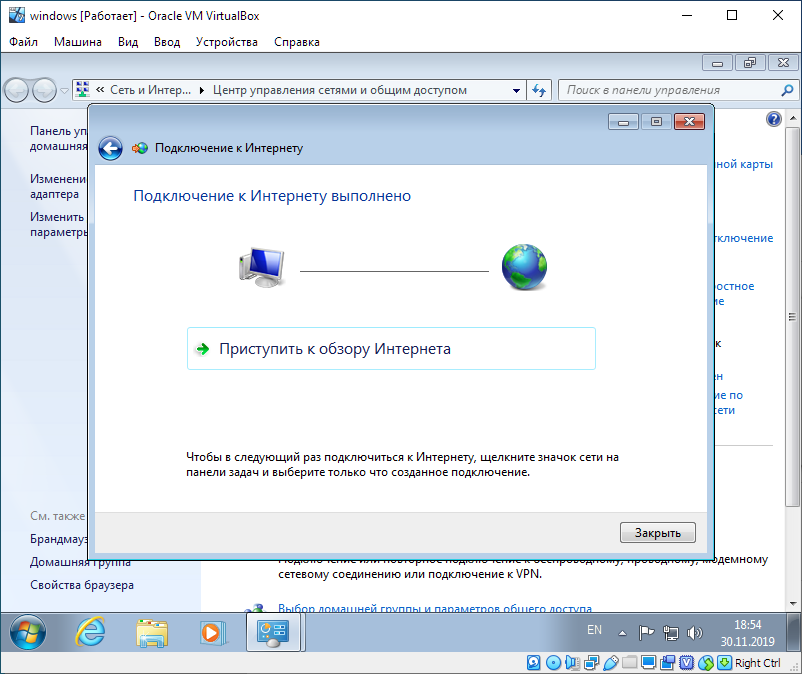
Task: Open the Windows Start menu orb
Action: (x=28, y=633)
